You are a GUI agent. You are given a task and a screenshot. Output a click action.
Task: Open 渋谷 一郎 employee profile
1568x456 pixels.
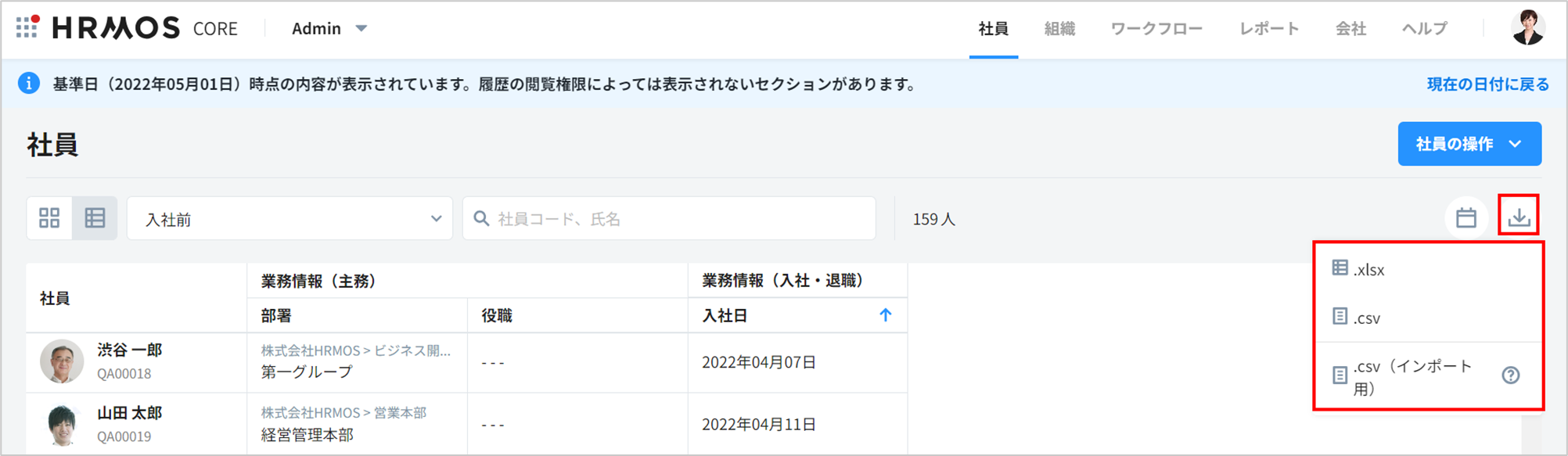(x=129, y=350)
